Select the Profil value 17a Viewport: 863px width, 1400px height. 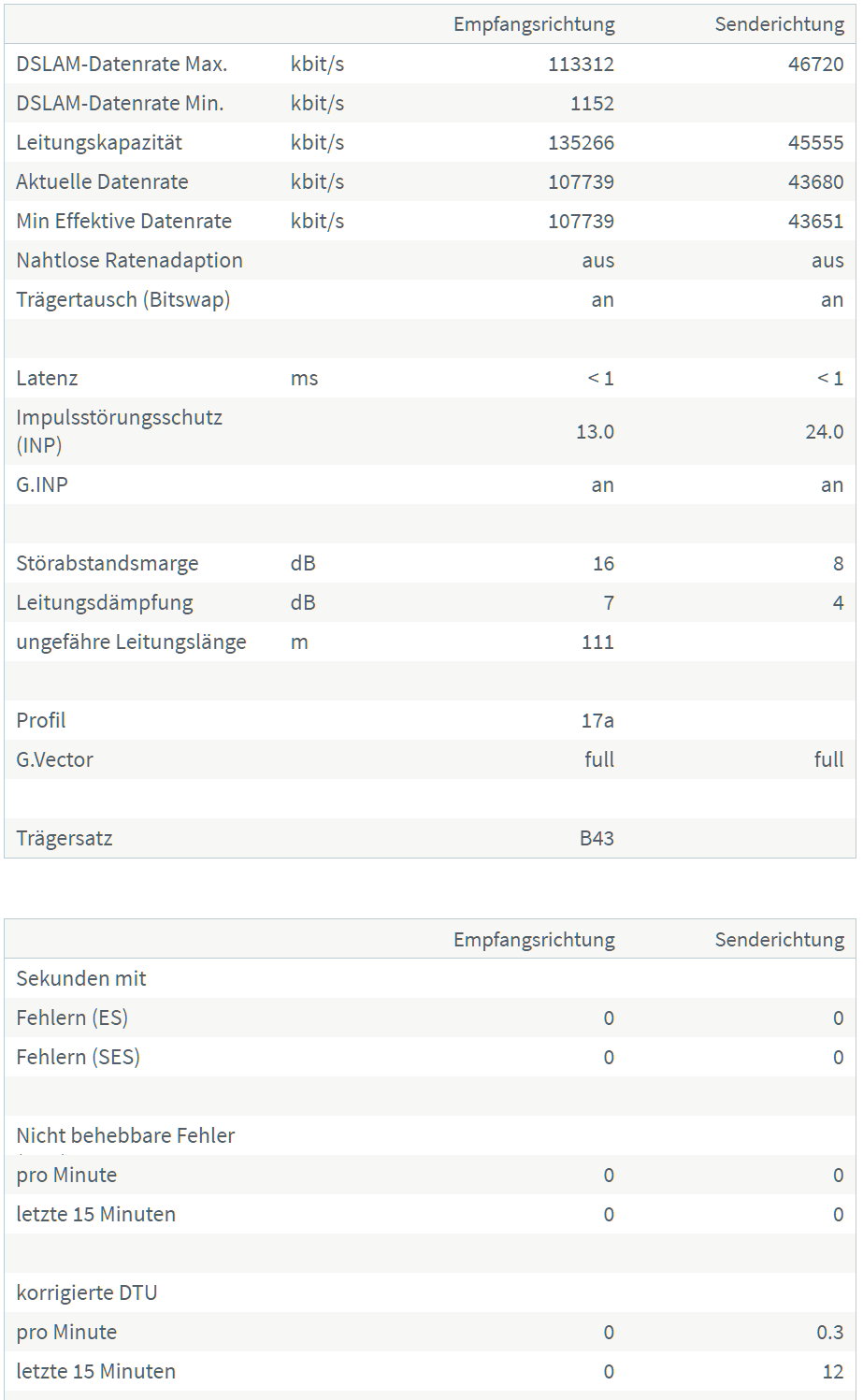click(x=597, y=721)
